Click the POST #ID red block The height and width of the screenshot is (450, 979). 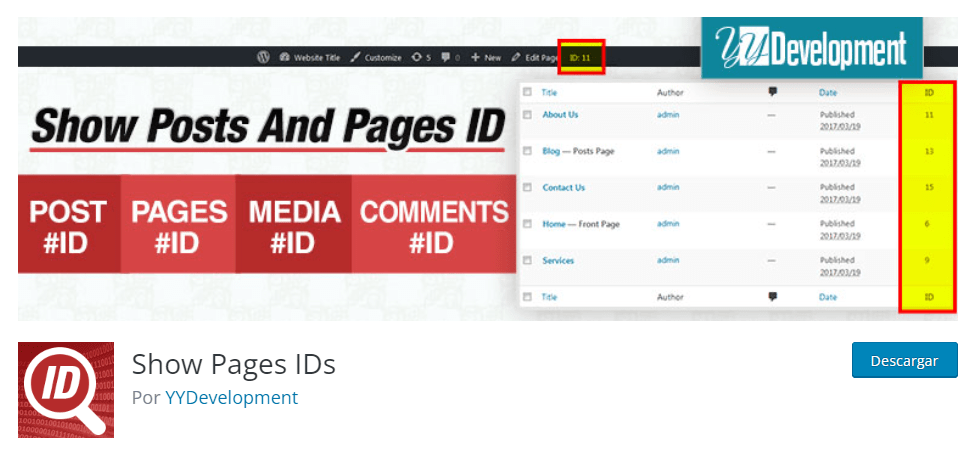point(69,224)
